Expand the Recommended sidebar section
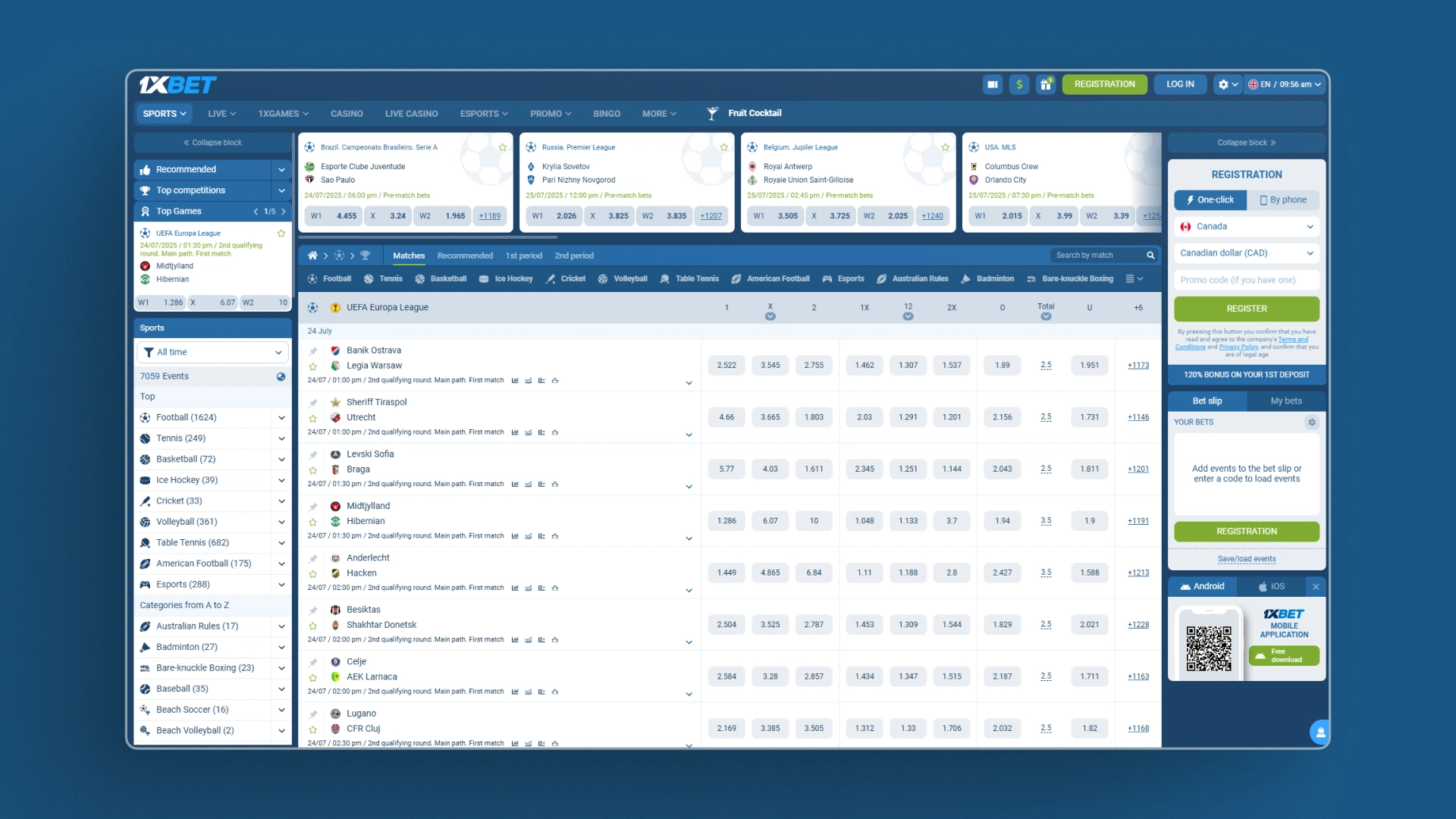This screenshot has height=819, width=1456. pyautogui.click(x=281, y=170)
